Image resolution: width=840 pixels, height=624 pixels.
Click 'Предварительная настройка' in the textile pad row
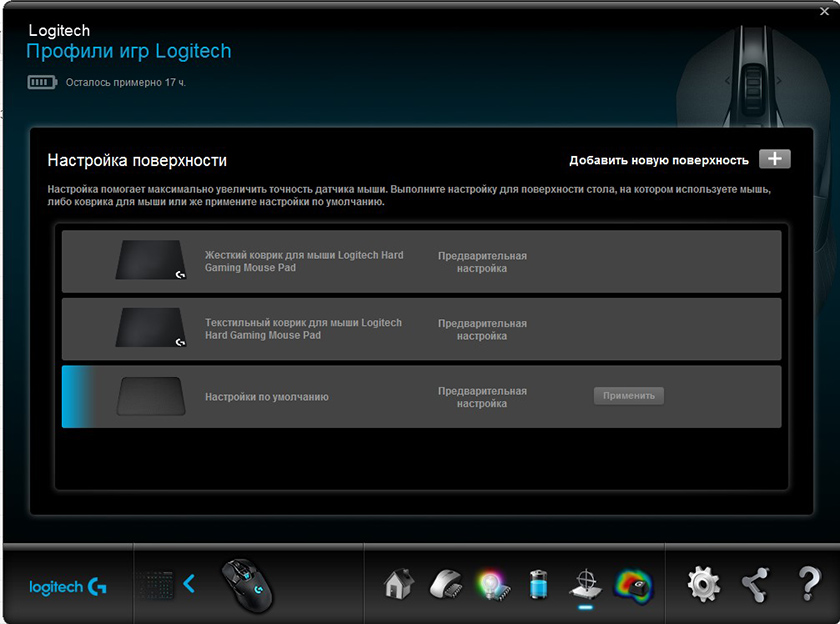pyautogui.click(x=482, y=329)
